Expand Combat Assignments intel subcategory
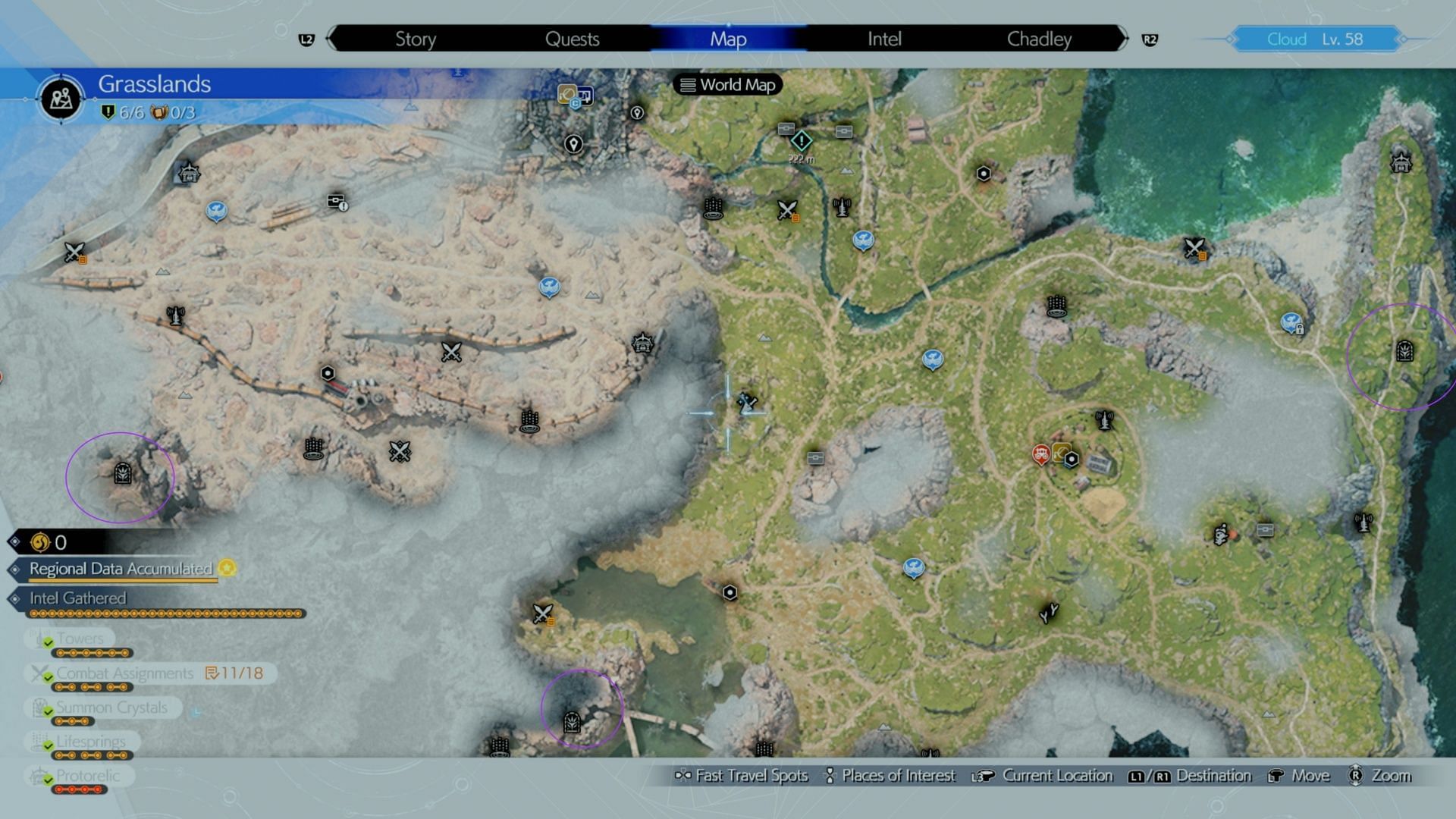The height and width of the screenshot is (819, 1456). [124, 672]
